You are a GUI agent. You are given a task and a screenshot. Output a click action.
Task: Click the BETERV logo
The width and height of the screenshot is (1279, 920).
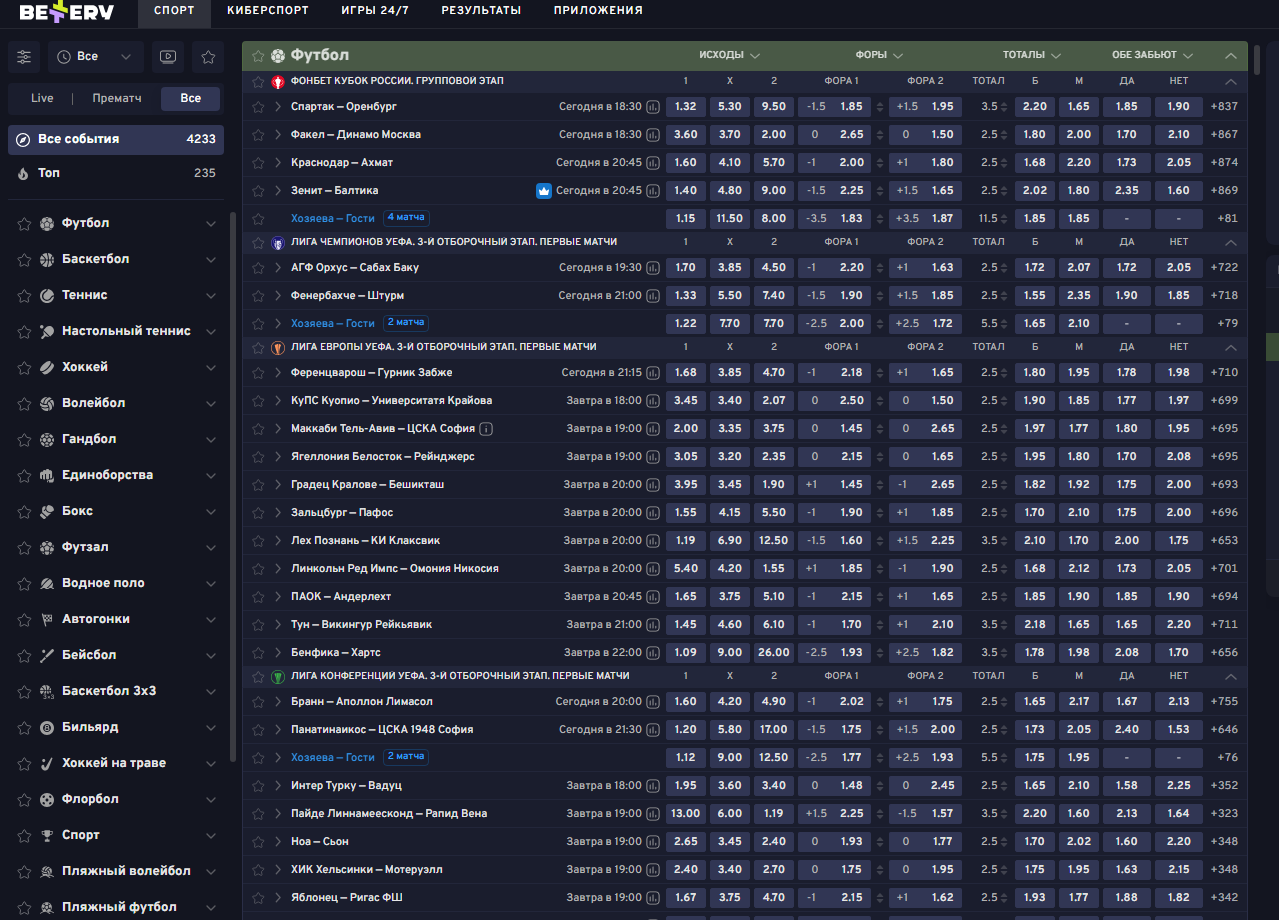click(67, 12)
